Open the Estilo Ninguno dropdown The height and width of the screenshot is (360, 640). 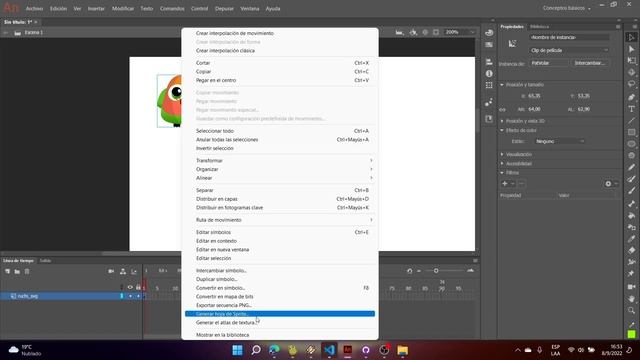[560, 141]
